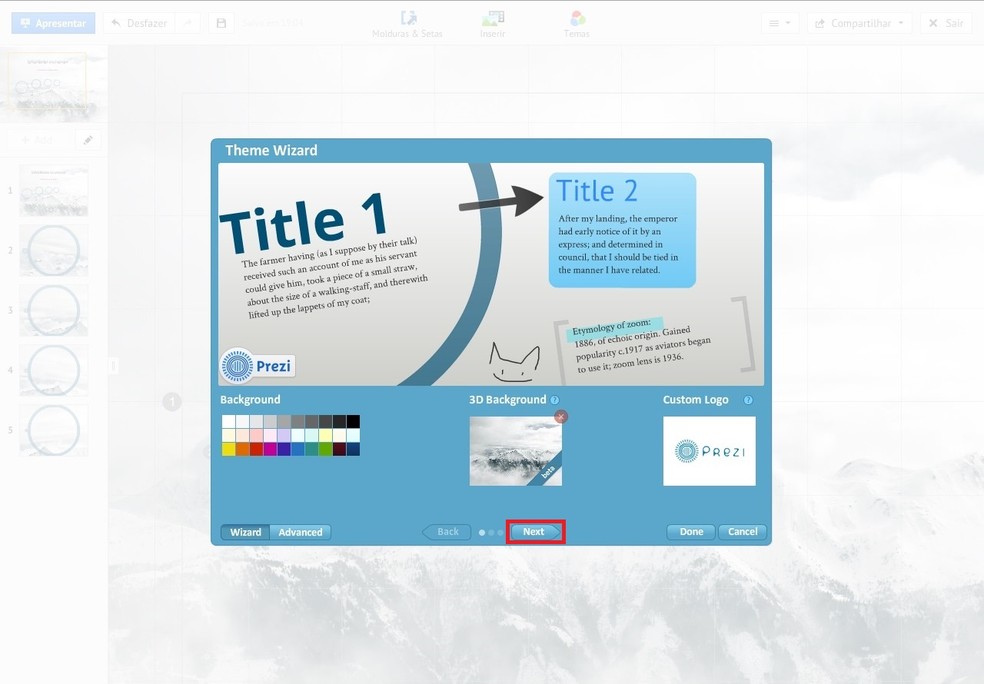The image size is (984, 684).
Task: Click Sair to exit editor
Action: 946,23
